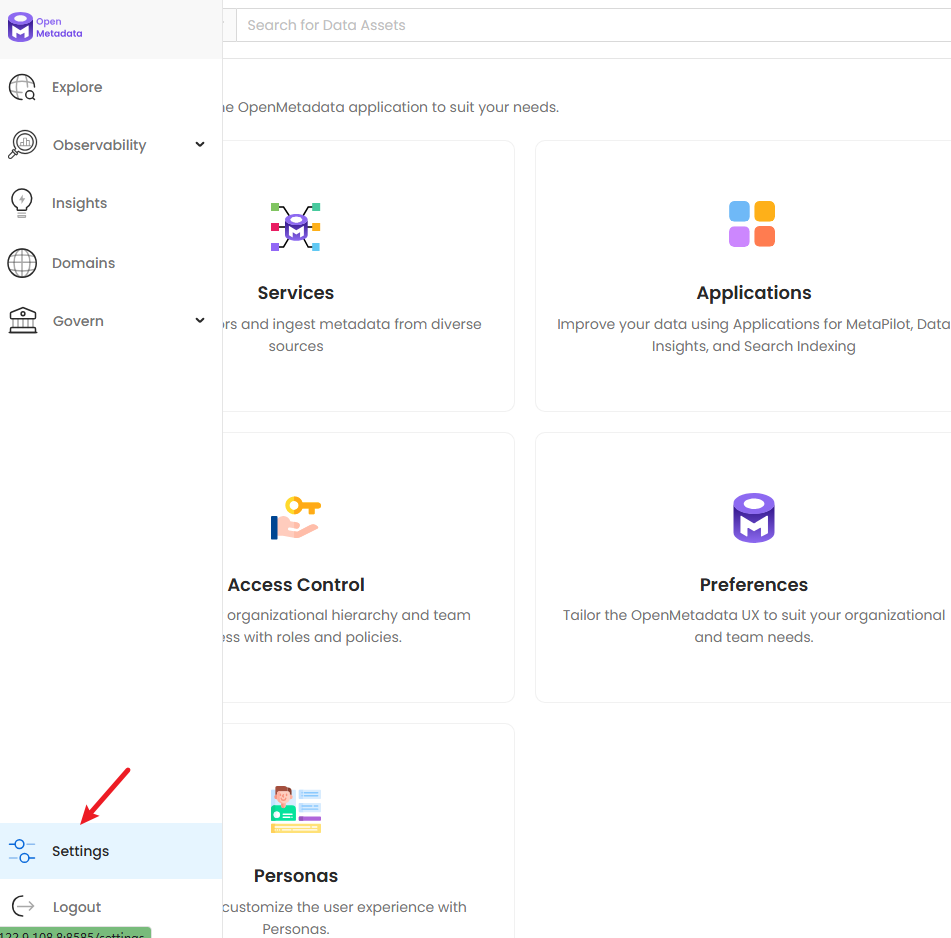
Task: Click the OpenMetadata logo icon
Action: [x=20, y=28]
